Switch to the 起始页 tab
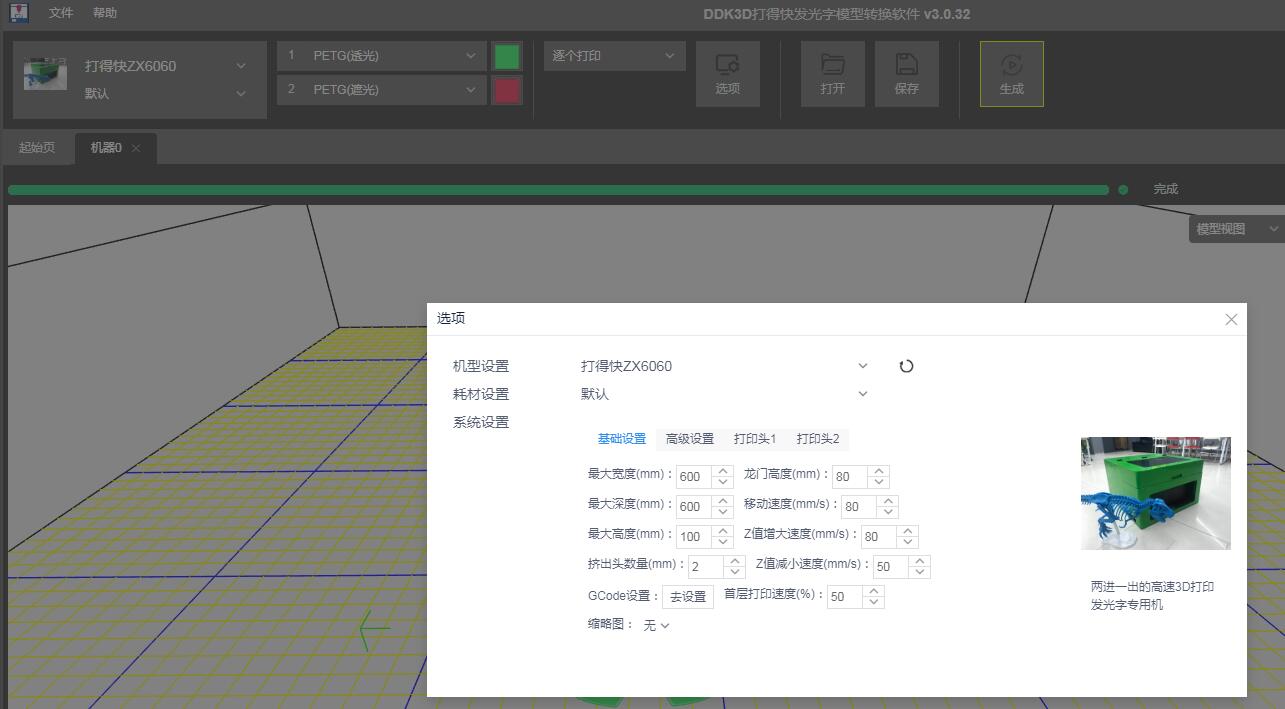Screen dimensions: 1285x709 (x=37, y=148)
